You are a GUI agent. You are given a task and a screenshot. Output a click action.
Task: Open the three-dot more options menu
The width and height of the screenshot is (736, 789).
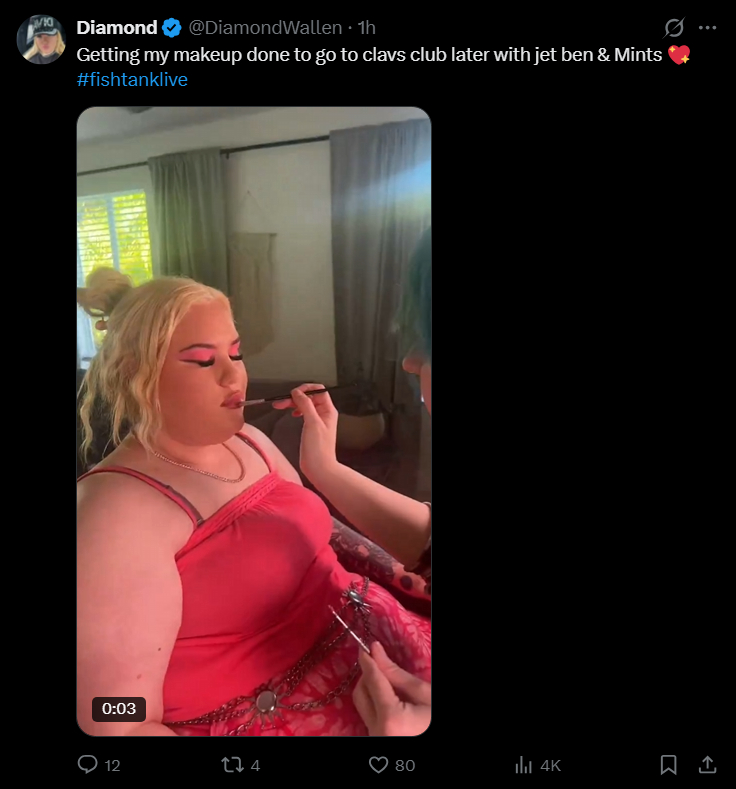pos(707,28)
